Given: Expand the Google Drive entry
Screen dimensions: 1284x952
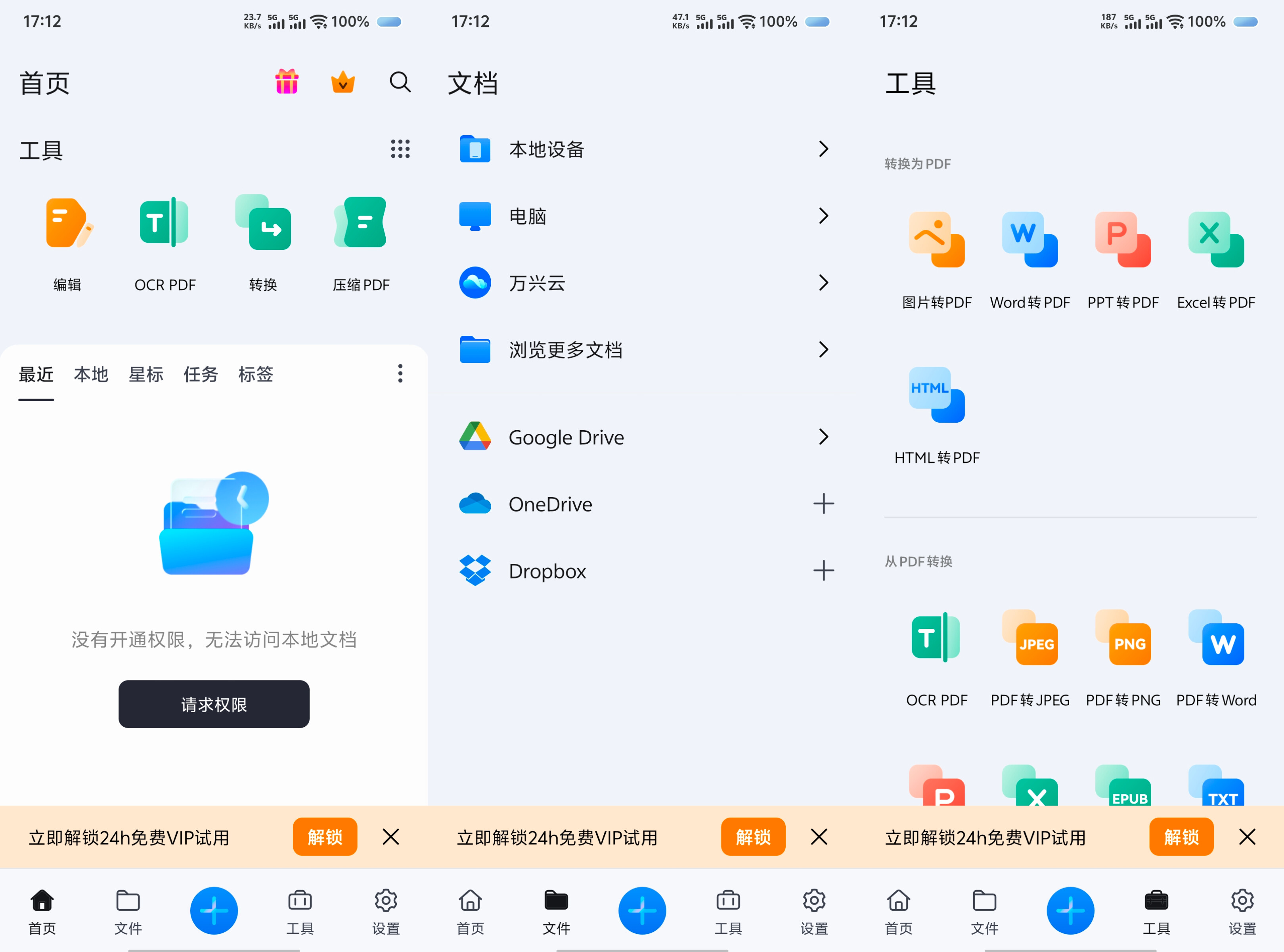Looking at the screenshot, I should 824,437.
